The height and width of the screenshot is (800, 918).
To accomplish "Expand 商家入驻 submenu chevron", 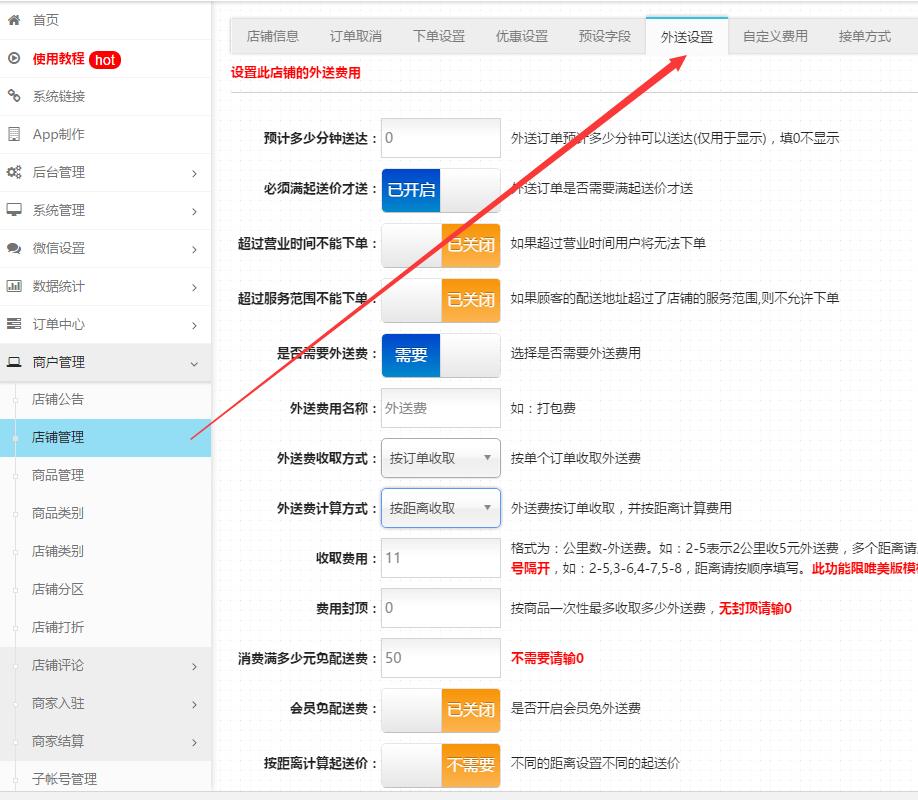I will 194,705.
